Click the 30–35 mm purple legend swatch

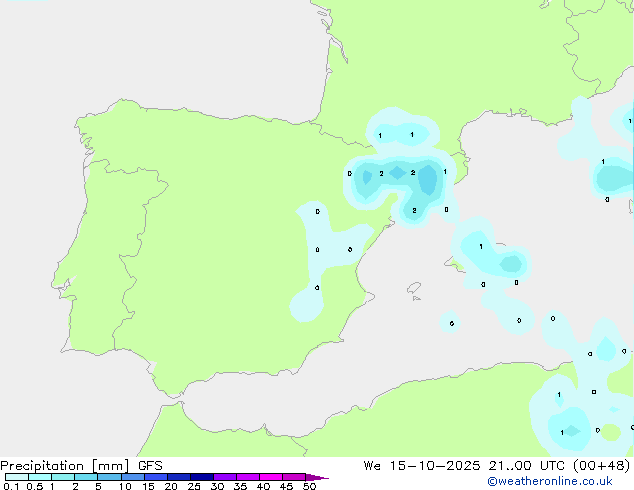[x=225, y=477]
